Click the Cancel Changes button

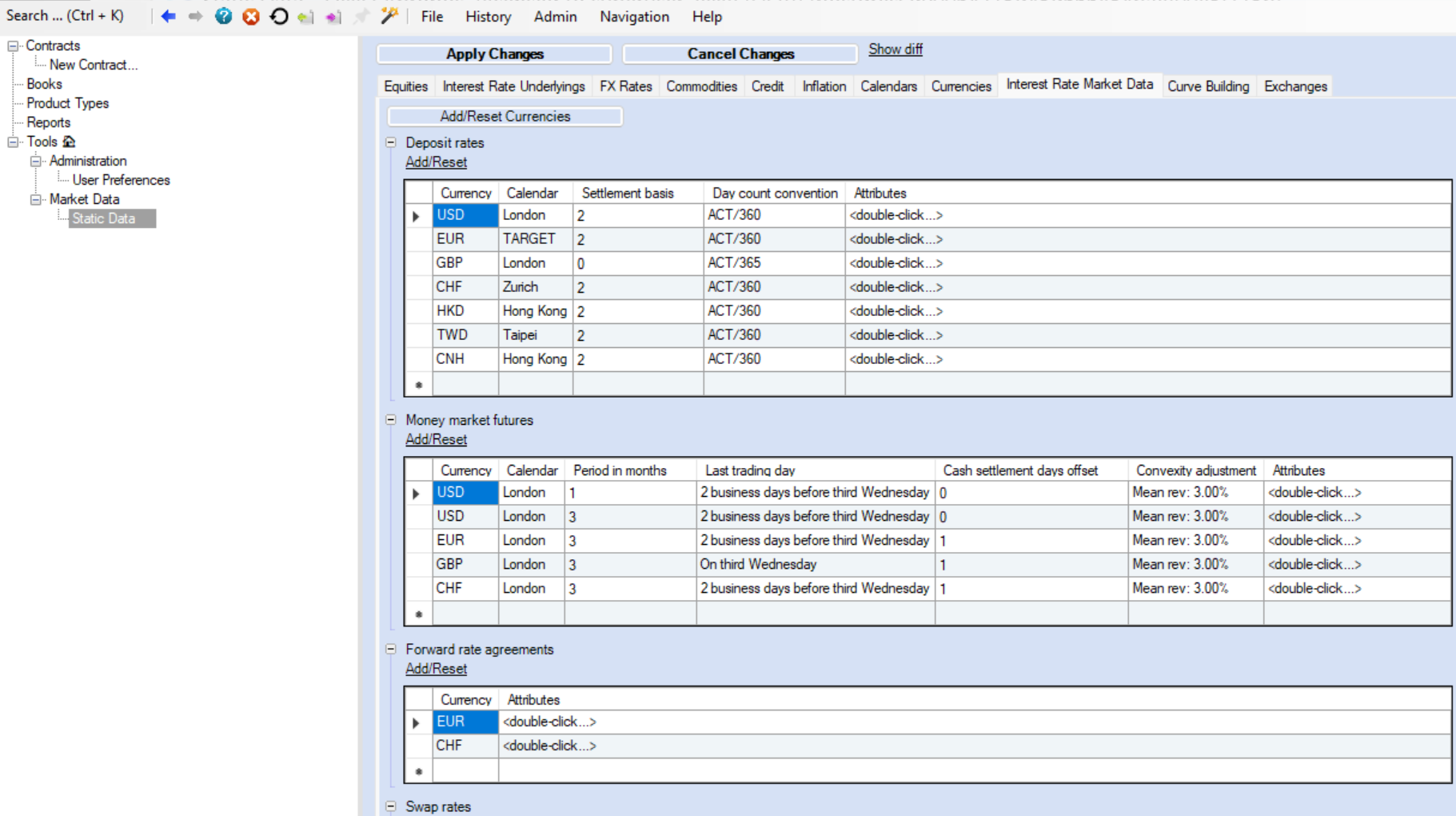(740, 54)
